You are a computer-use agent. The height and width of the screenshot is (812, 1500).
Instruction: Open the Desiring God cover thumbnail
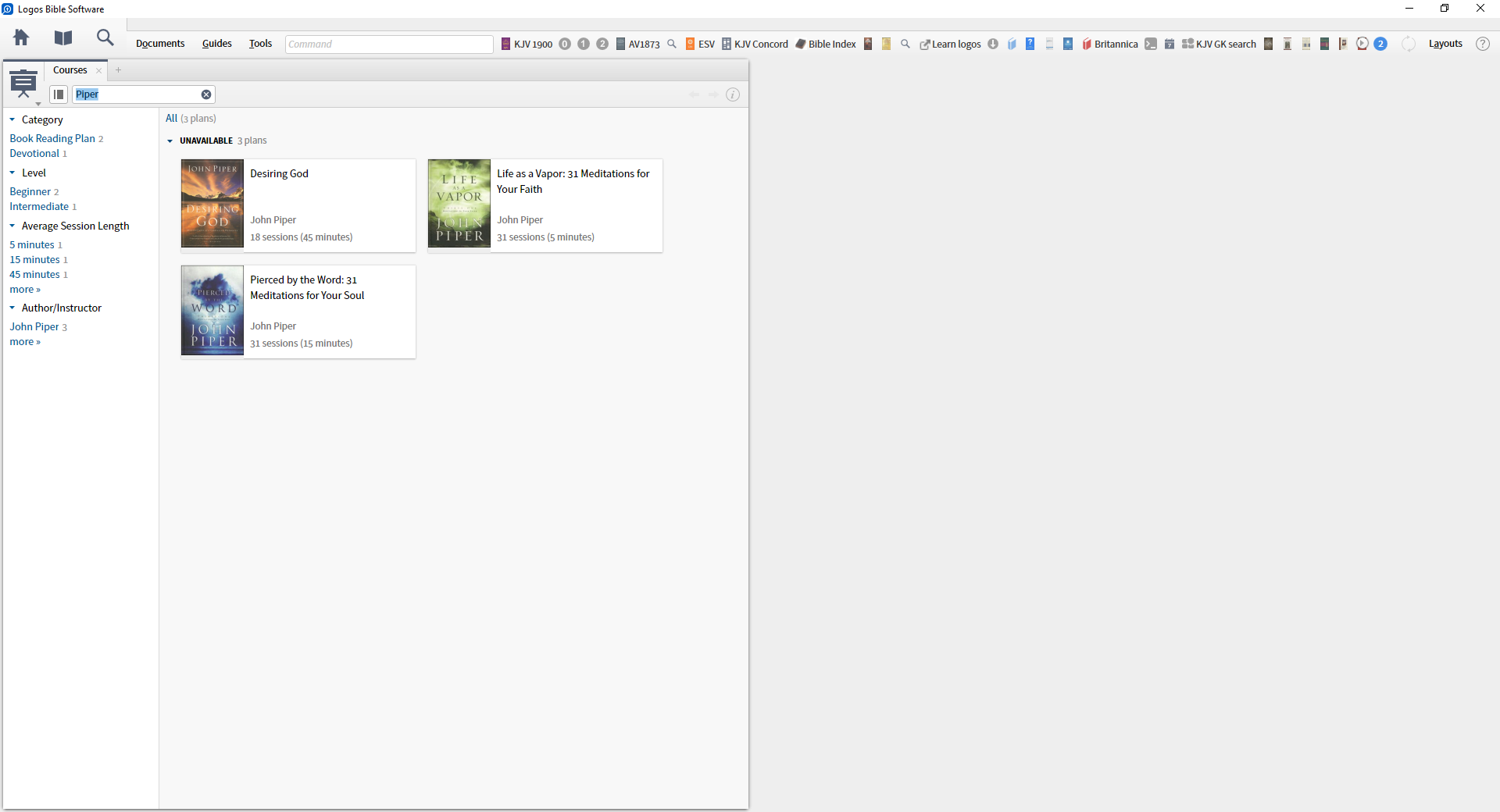(x=212, y=204)
